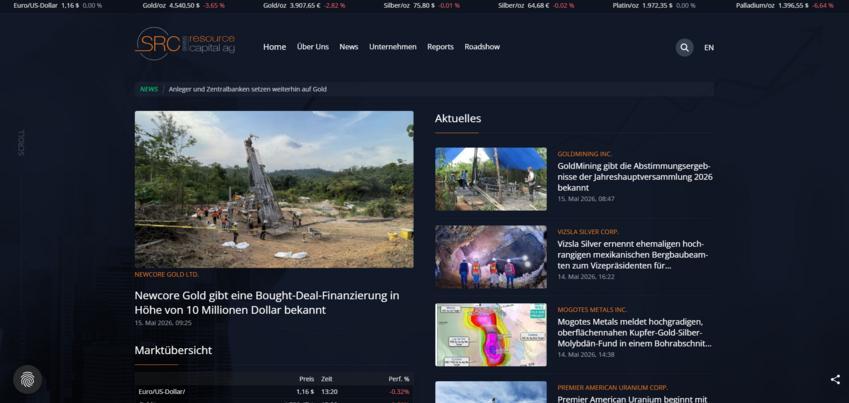Click the GOLDMINING INC. company label
Viewport: 849px width, 403px height.
click(x=585, y=154)
